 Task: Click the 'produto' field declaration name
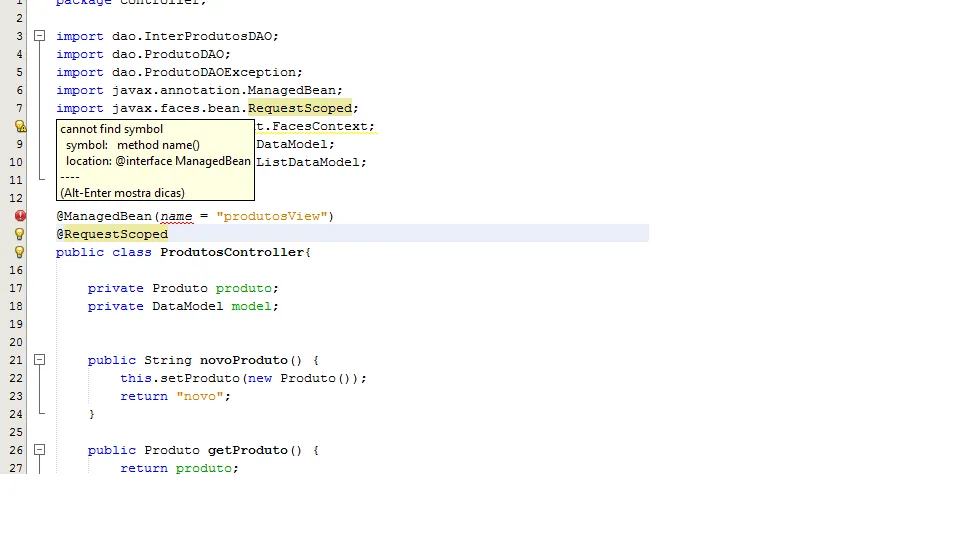(x=243, y=288)
